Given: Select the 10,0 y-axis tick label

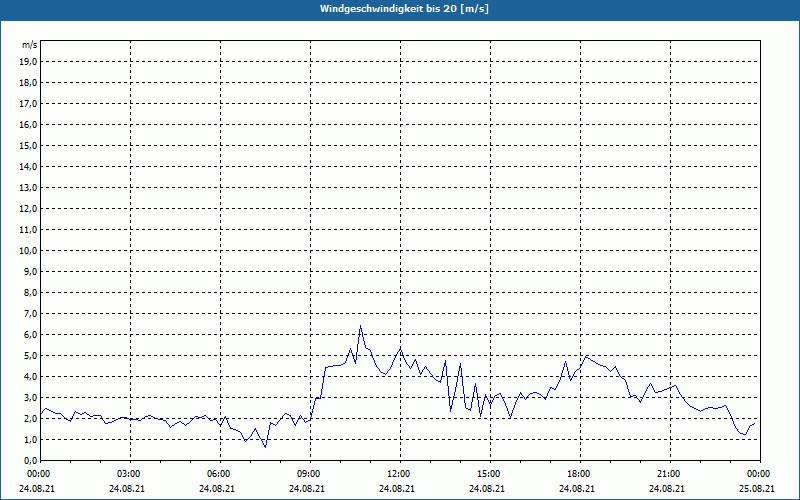Looking at the screenshot, I should 29,251.
